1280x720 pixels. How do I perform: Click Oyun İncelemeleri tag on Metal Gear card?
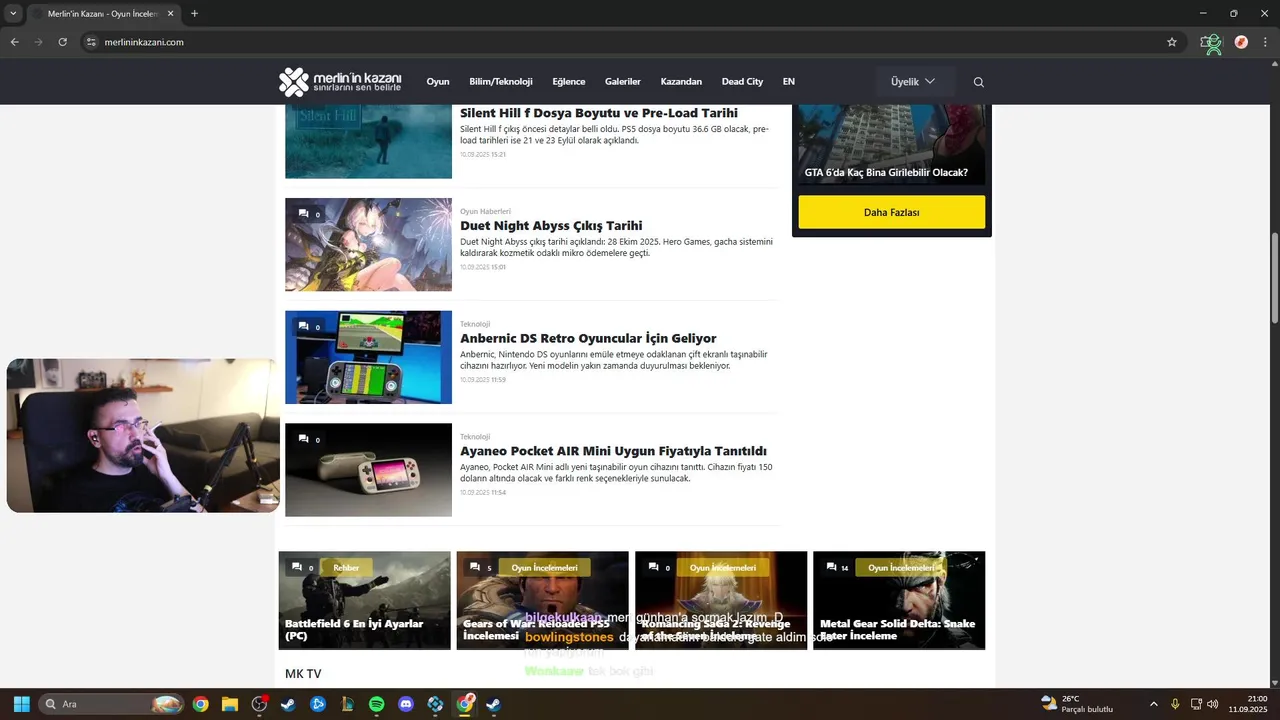point(901,567)
